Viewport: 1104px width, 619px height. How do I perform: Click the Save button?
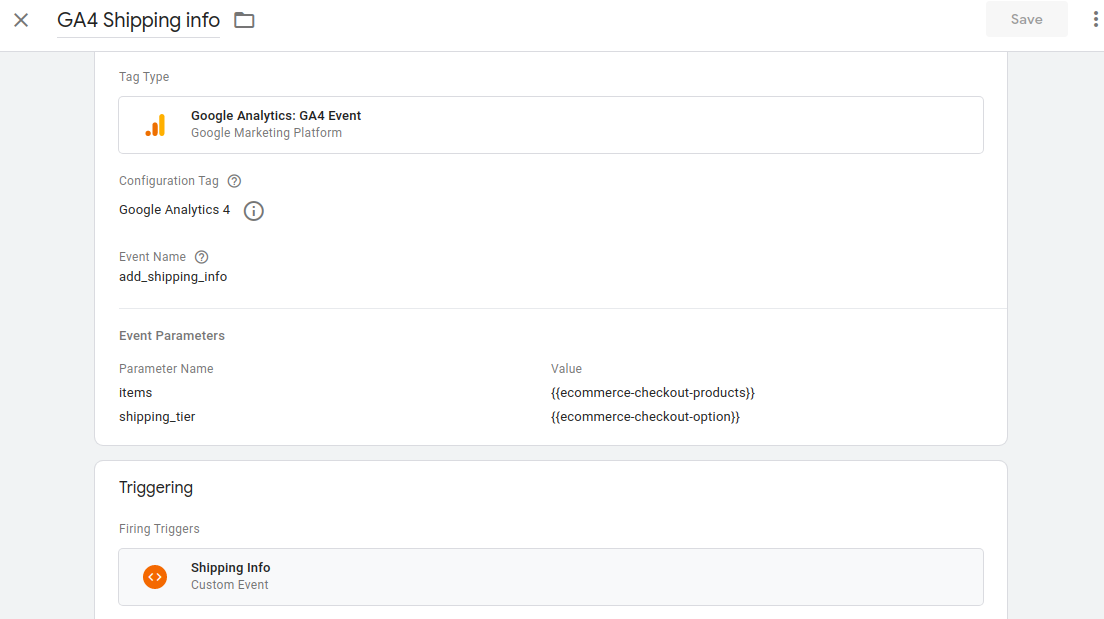tap(1026, 19)
